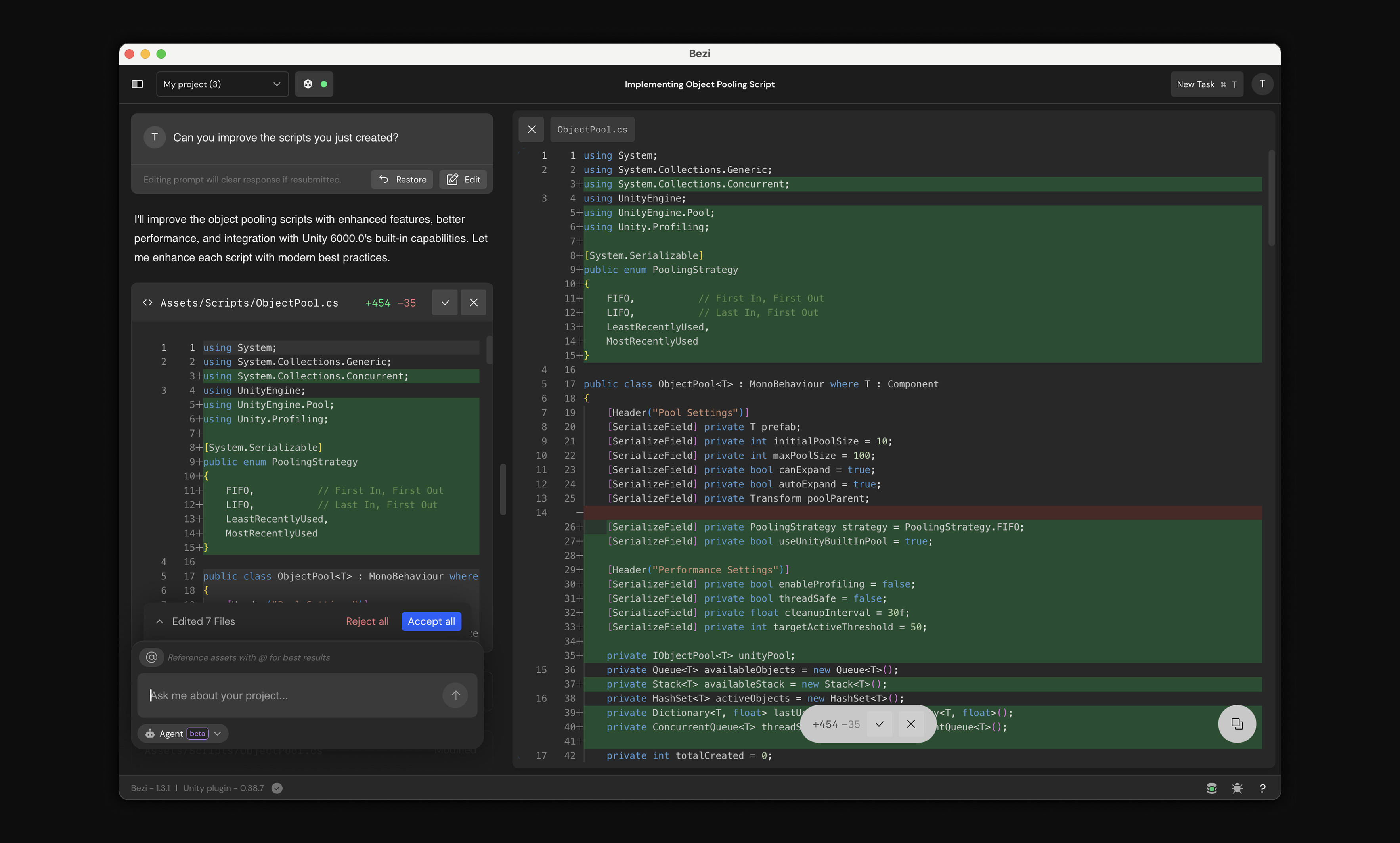Select the ObjectPool.cs tab
This screenshot has width=1400, height=843.
(x=592, y=130)
